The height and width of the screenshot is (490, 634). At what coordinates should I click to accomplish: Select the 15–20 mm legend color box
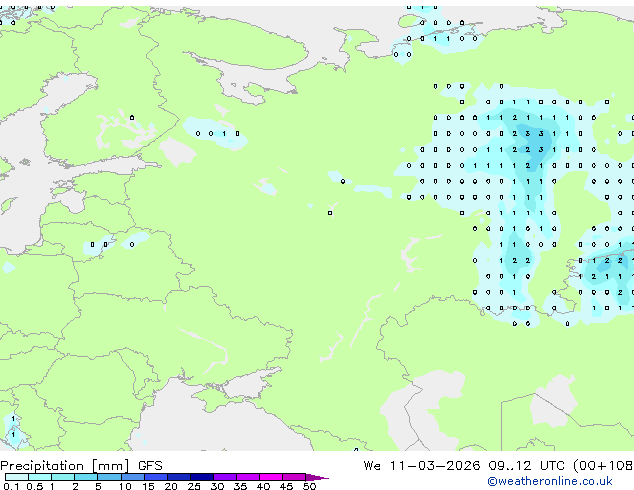[x=156, y=477]
